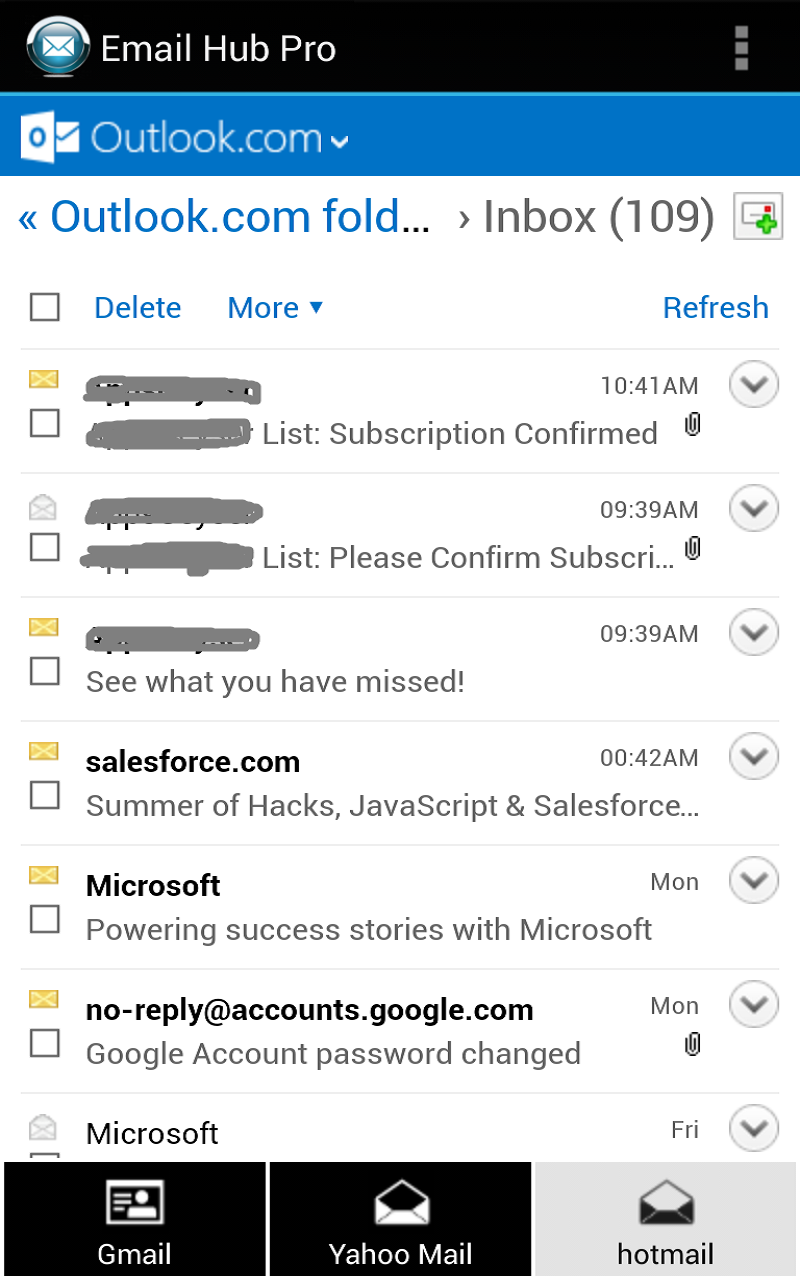Viewport: 800px width, 1280px height.
Task: Tap the Delete button
Action: tap(137, 307)
